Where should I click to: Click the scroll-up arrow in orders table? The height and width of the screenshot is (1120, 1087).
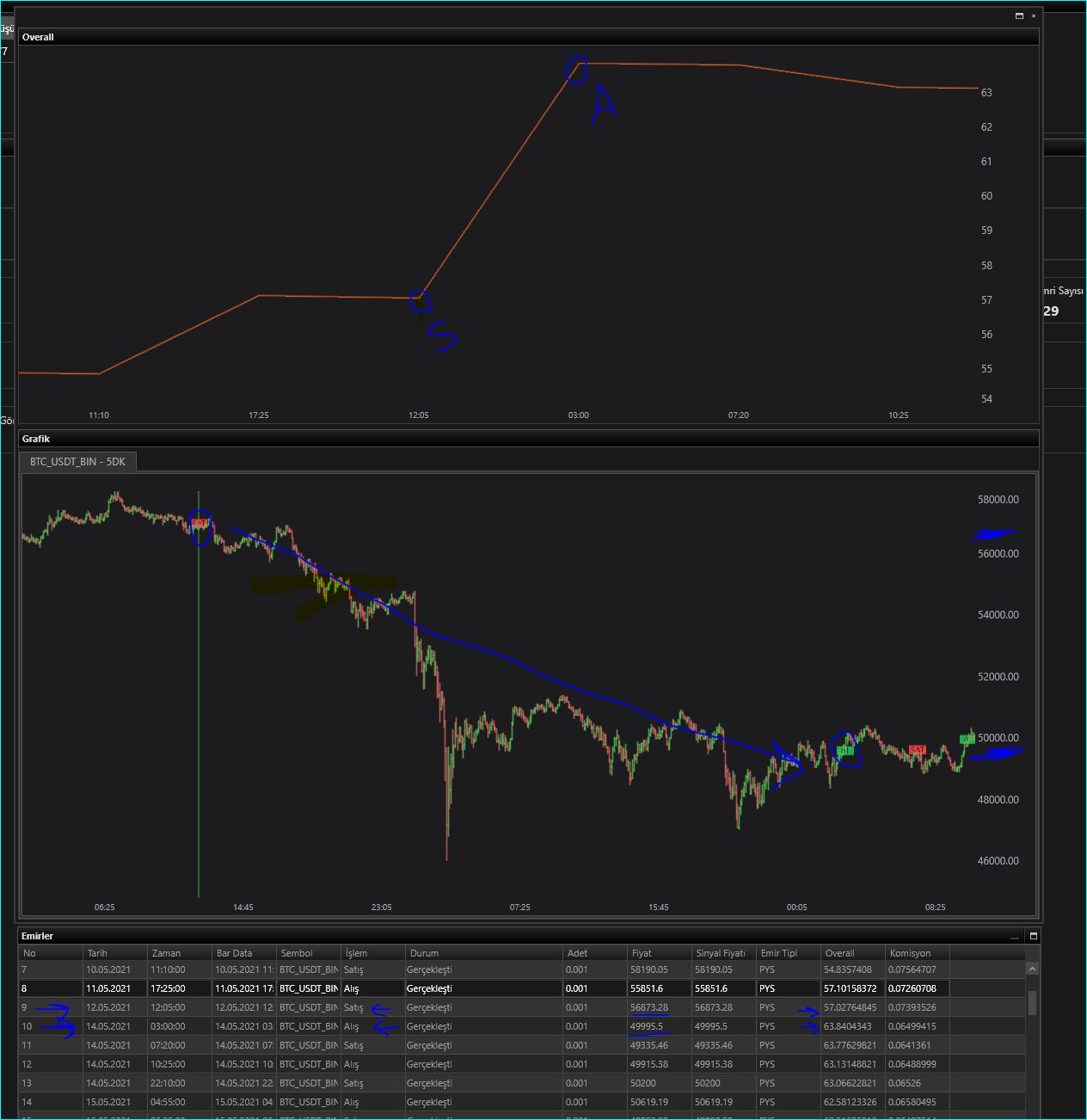click(1032, 969)
